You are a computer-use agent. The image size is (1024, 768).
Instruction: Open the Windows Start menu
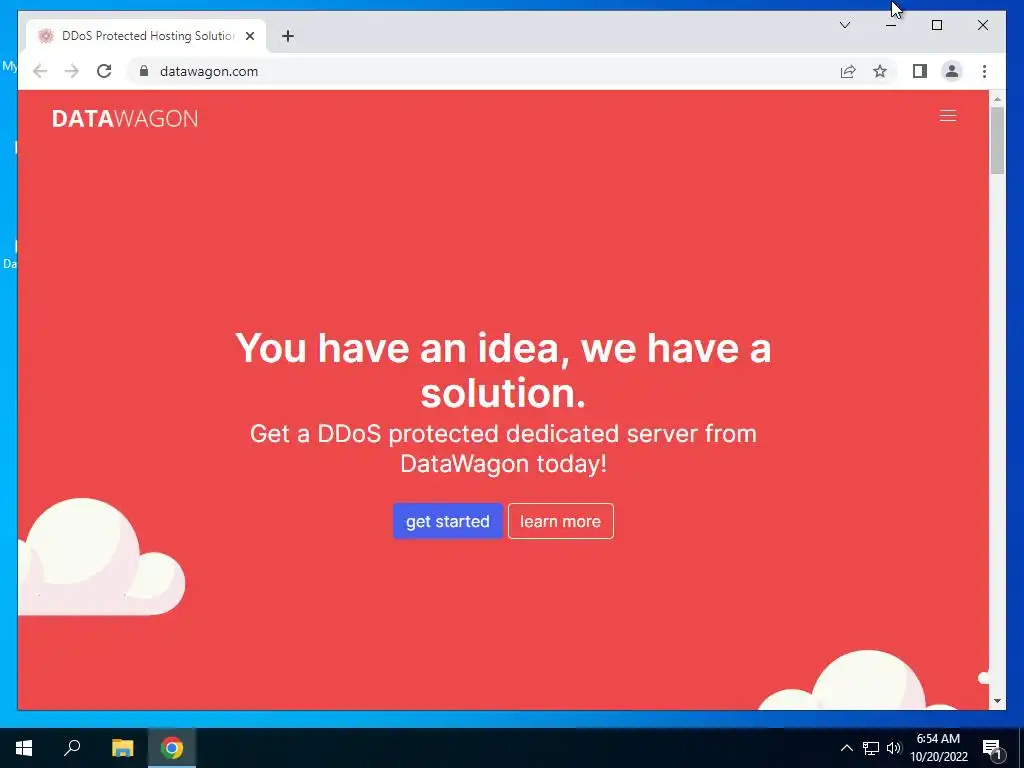click(24, 748)
